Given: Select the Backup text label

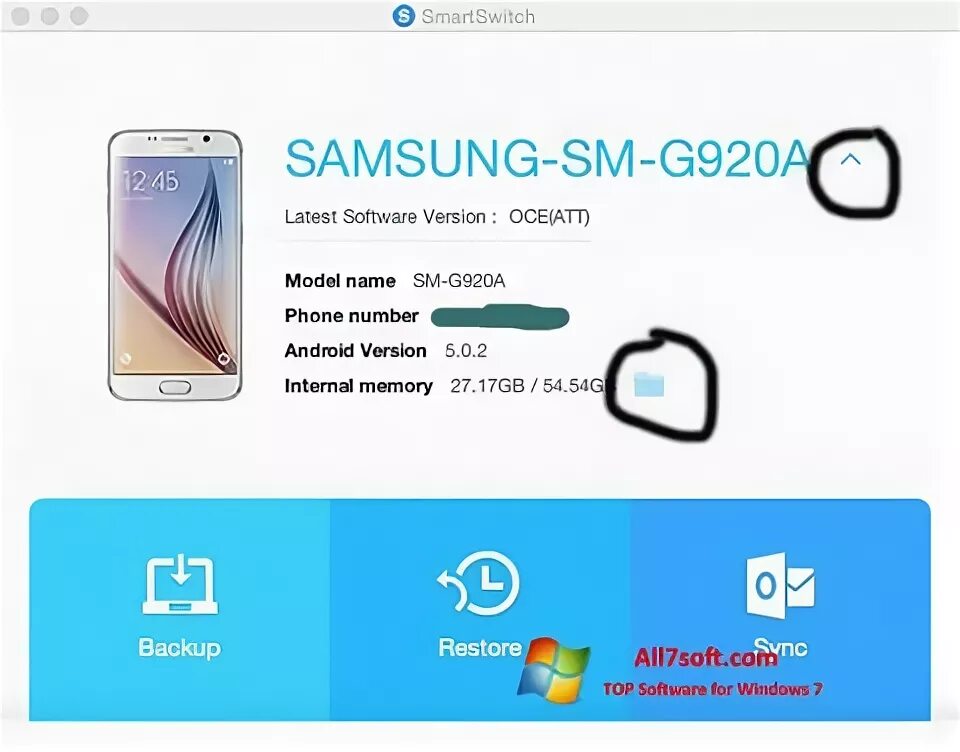Looking at the screenshot, I should [179, 648].
